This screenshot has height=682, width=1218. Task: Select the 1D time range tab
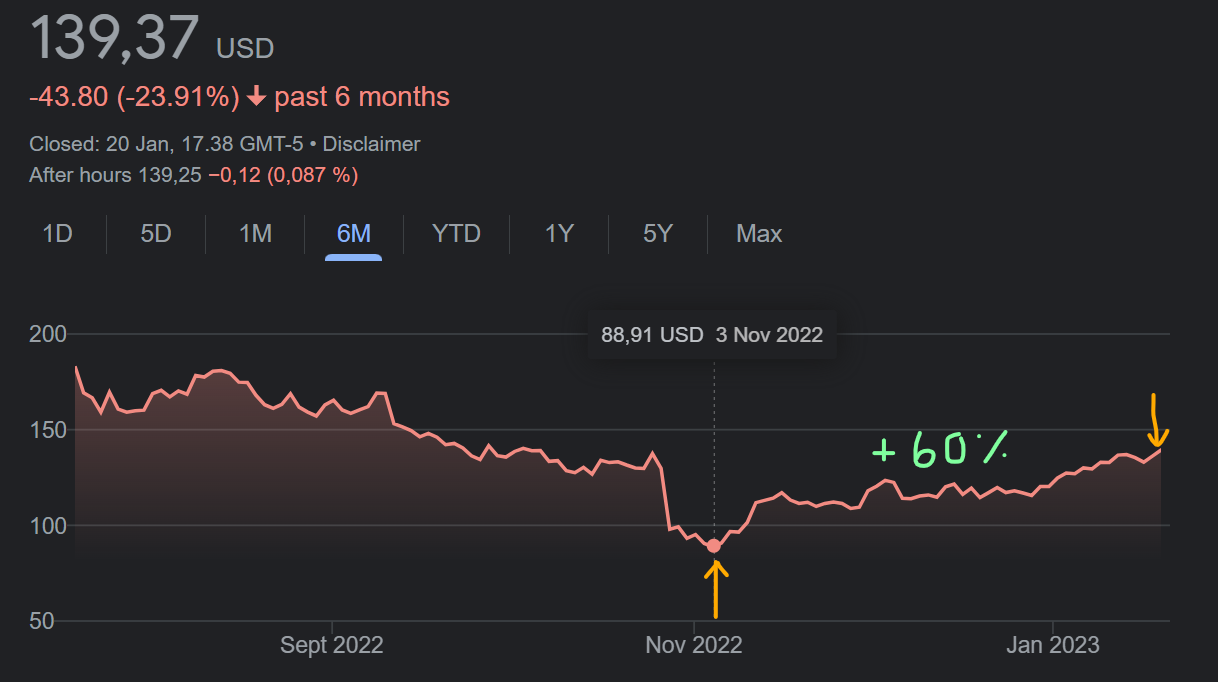pyautogui.click(x=57, y=234)
